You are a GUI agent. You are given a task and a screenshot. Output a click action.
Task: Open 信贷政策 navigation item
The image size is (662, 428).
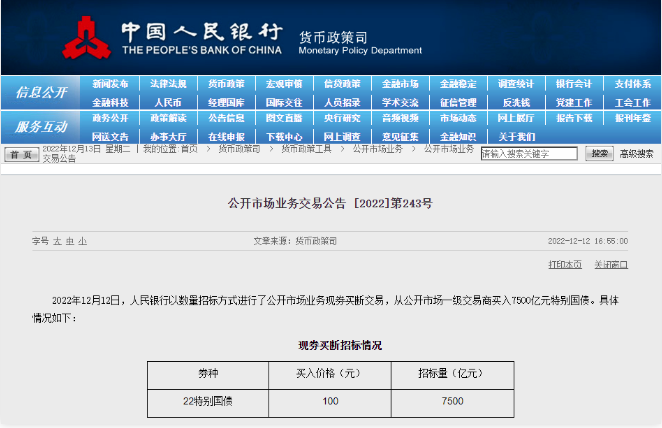tap(342, 84)
